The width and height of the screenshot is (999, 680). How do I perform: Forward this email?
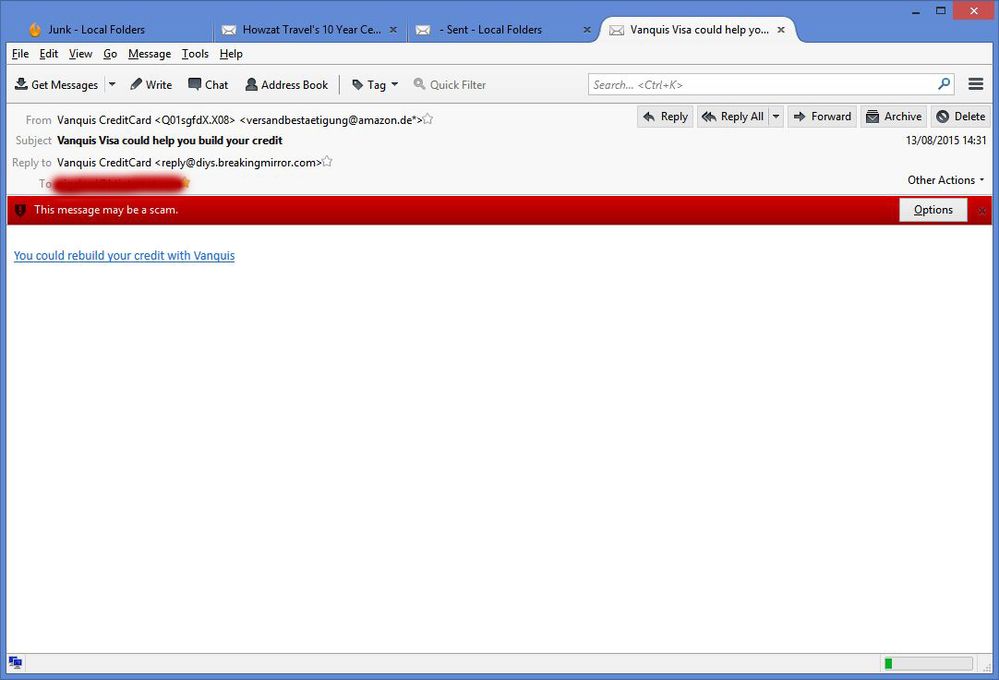pyautogui.click(x=823, y=117)
